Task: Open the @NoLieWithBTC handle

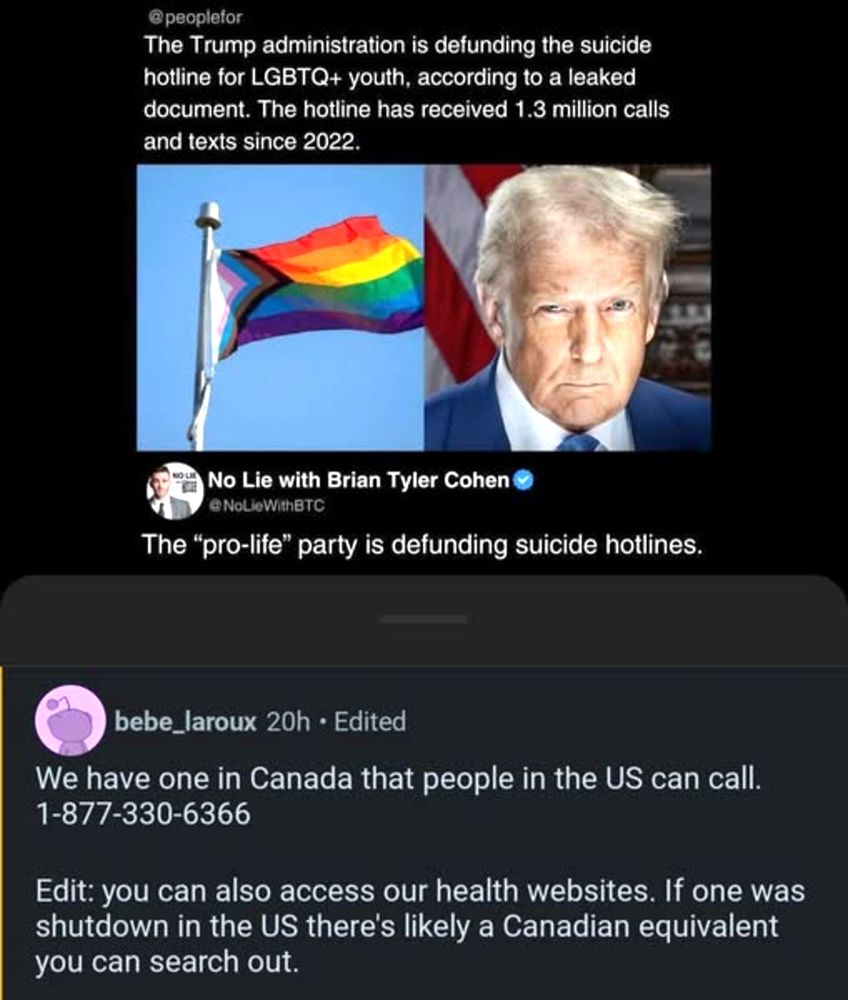Action: pyautogui.click(x=267, y=506)
